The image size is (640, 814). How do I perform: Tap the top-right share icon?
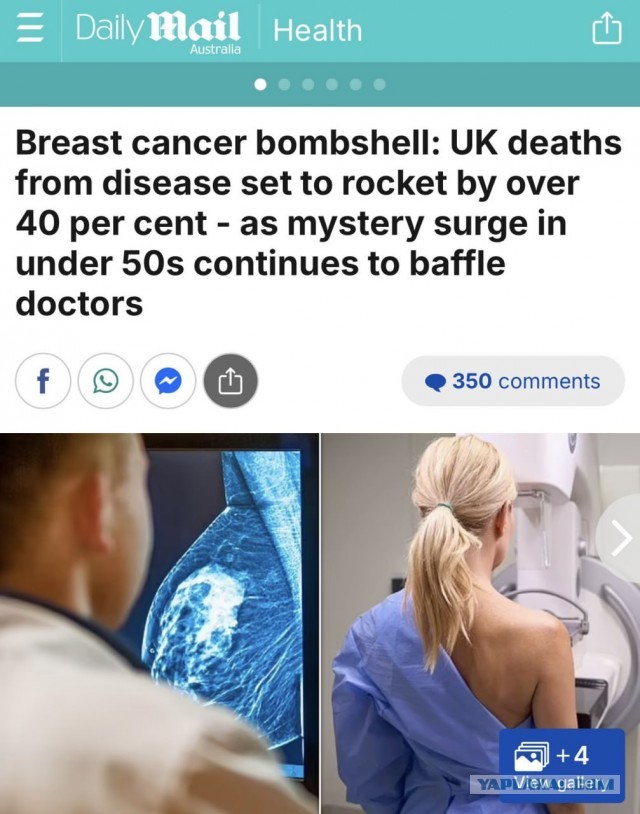(x=607, y=29)
